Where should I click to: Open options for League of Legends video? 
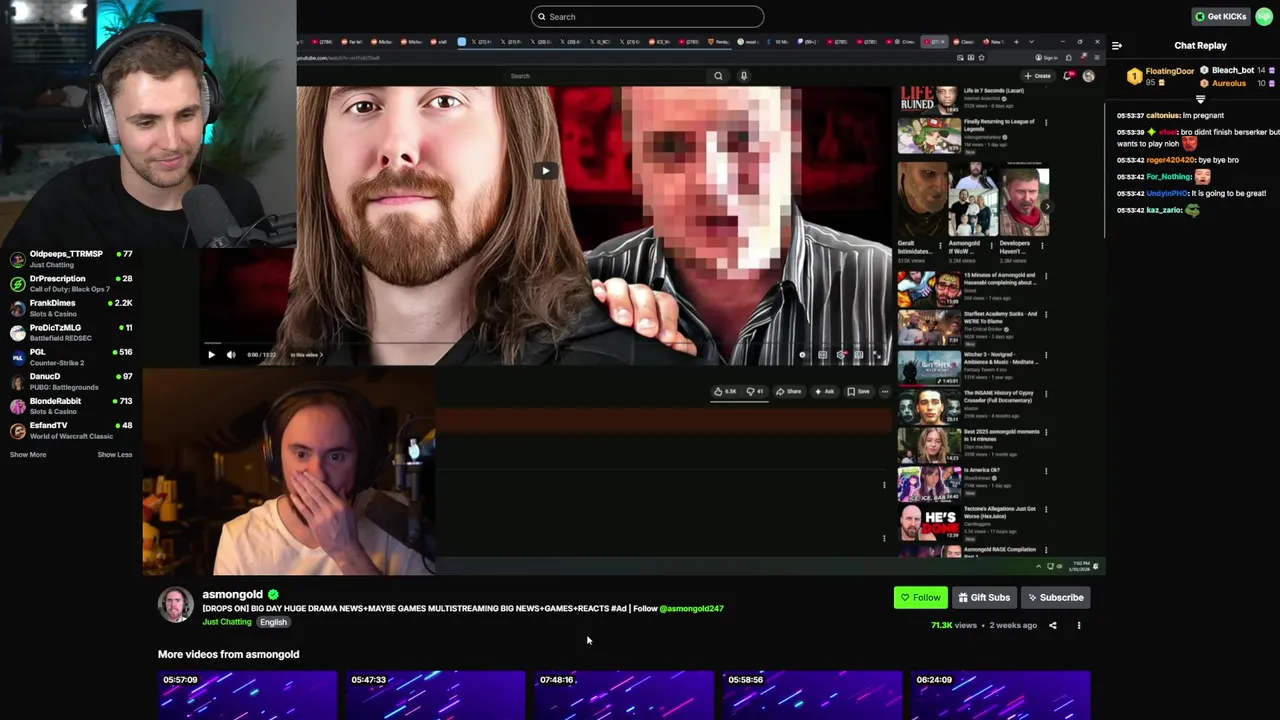click(1046, 122)
